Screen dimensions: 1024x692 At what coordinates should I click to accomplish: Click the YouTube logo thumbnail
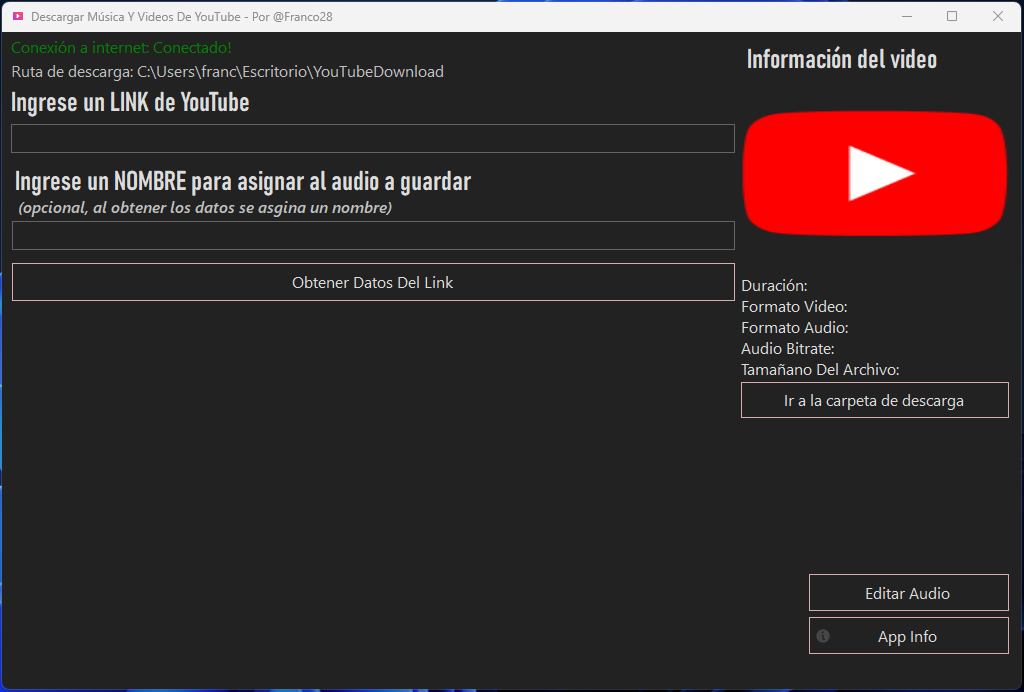(875, 173)
